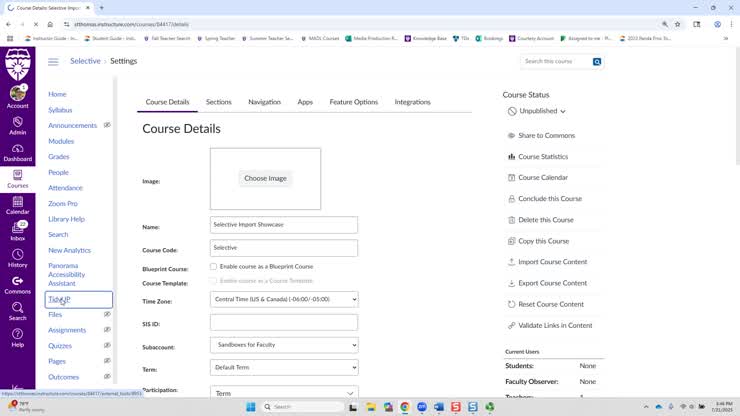Switch to the Integrations tab

412,102
